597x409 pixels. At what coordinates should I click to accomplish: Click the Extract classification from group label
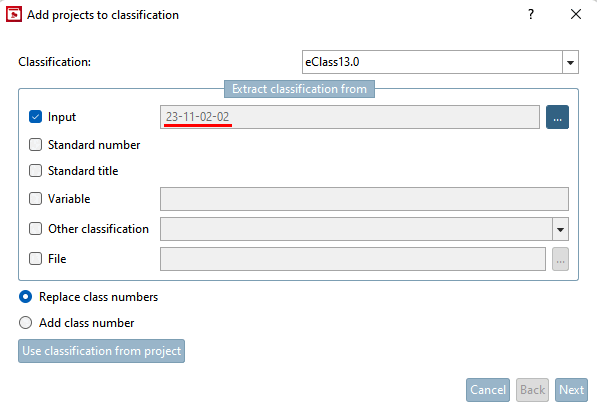(299, 89)
